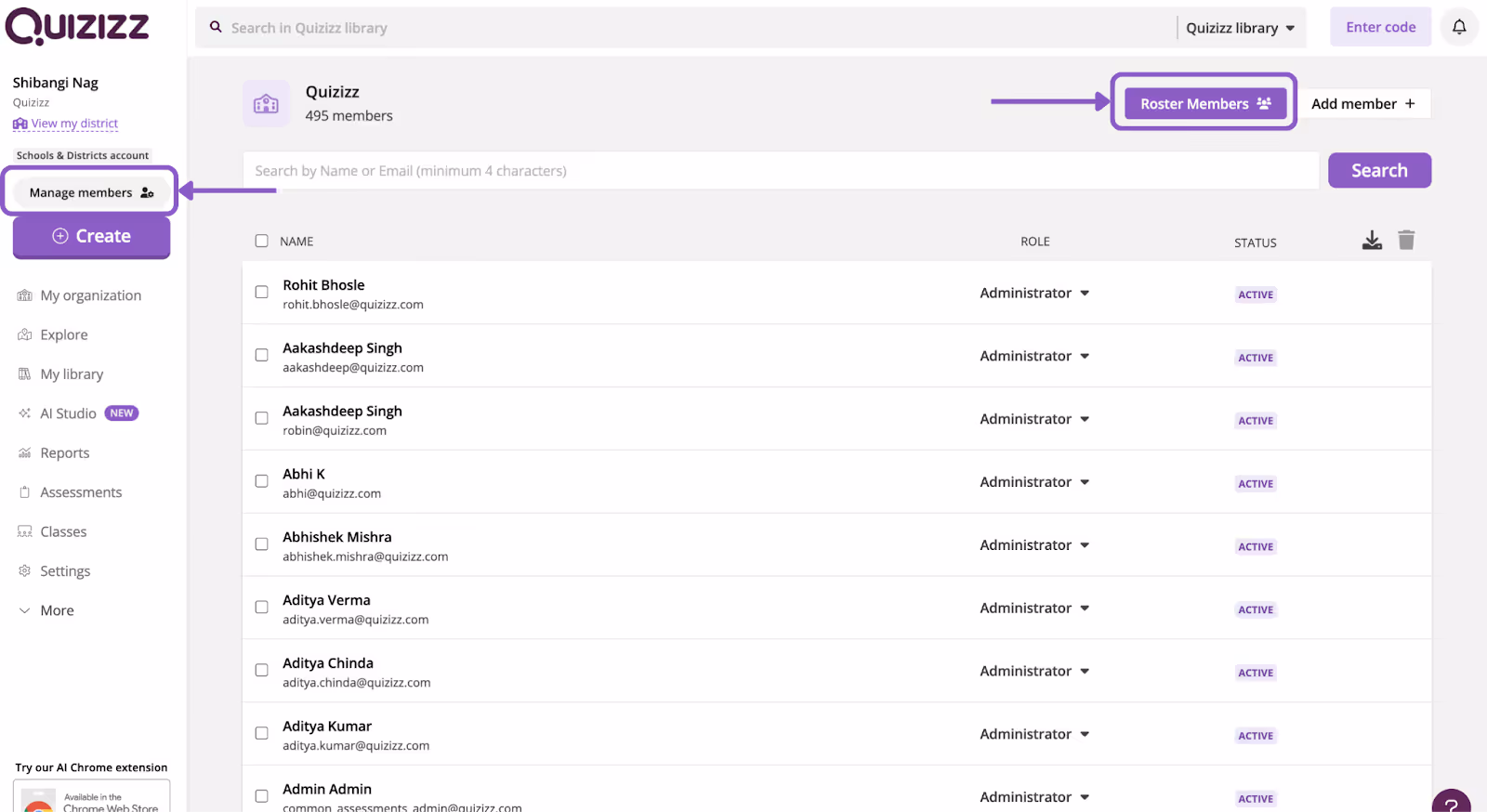
Task: Click the Schools & Districts account label
Action: (82, 155)
